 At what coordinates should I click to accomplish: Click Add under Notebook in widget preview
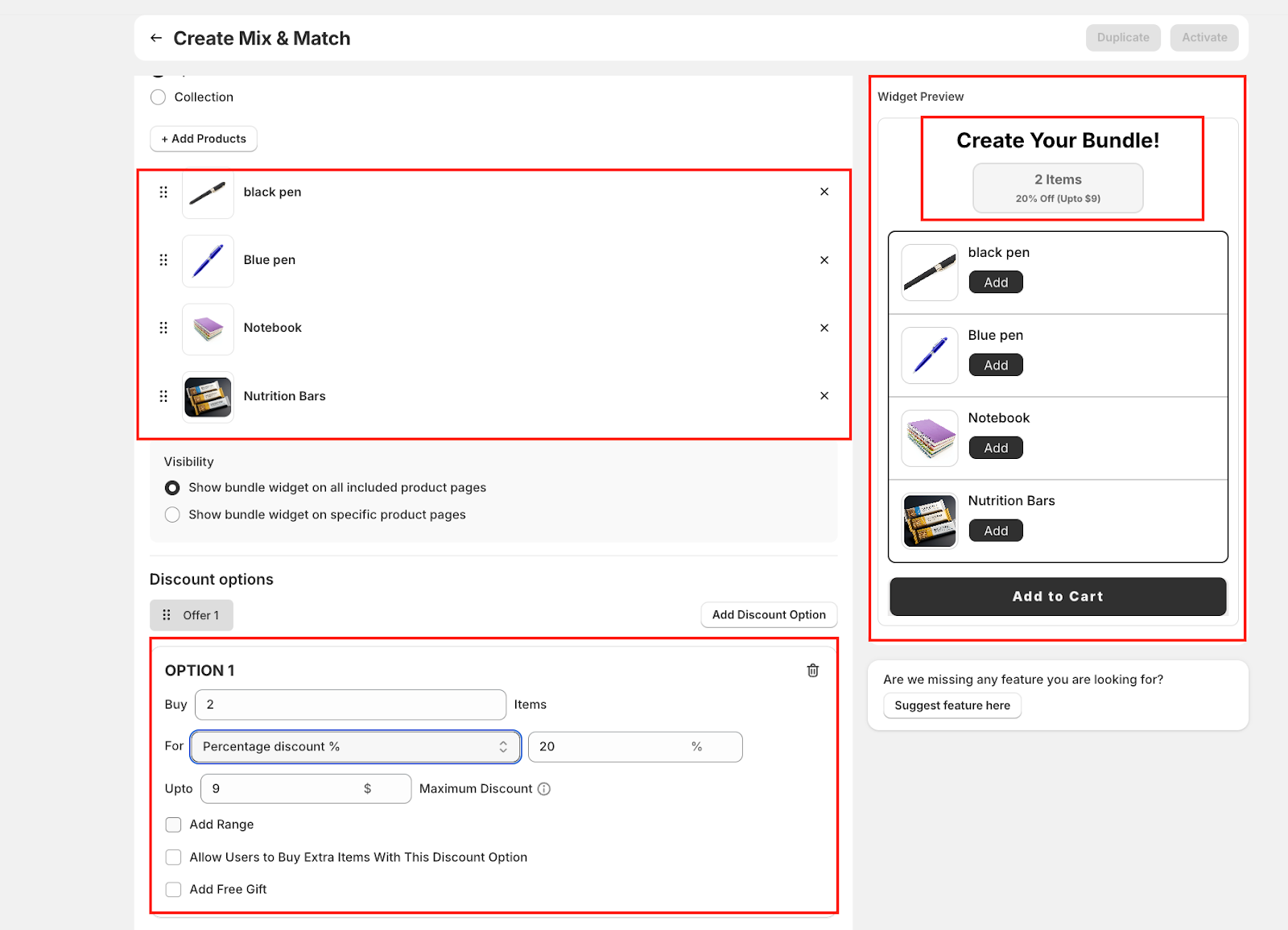(x=996, y=448)
